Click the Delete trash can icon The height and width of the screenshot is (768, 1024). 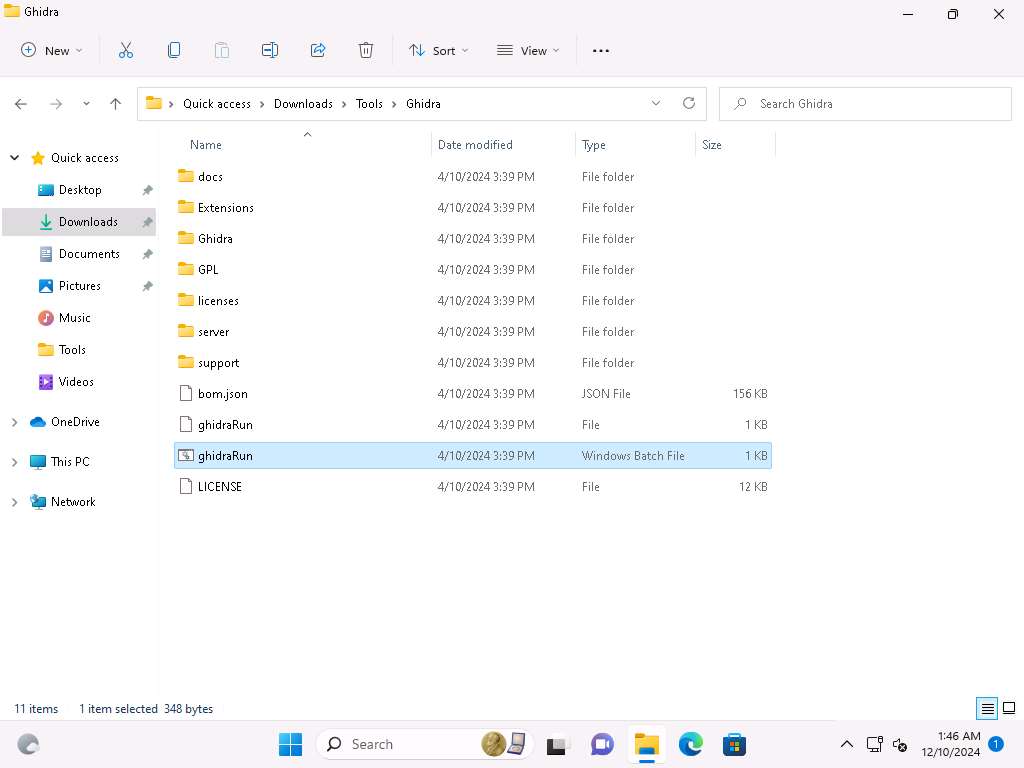[366, 50]
